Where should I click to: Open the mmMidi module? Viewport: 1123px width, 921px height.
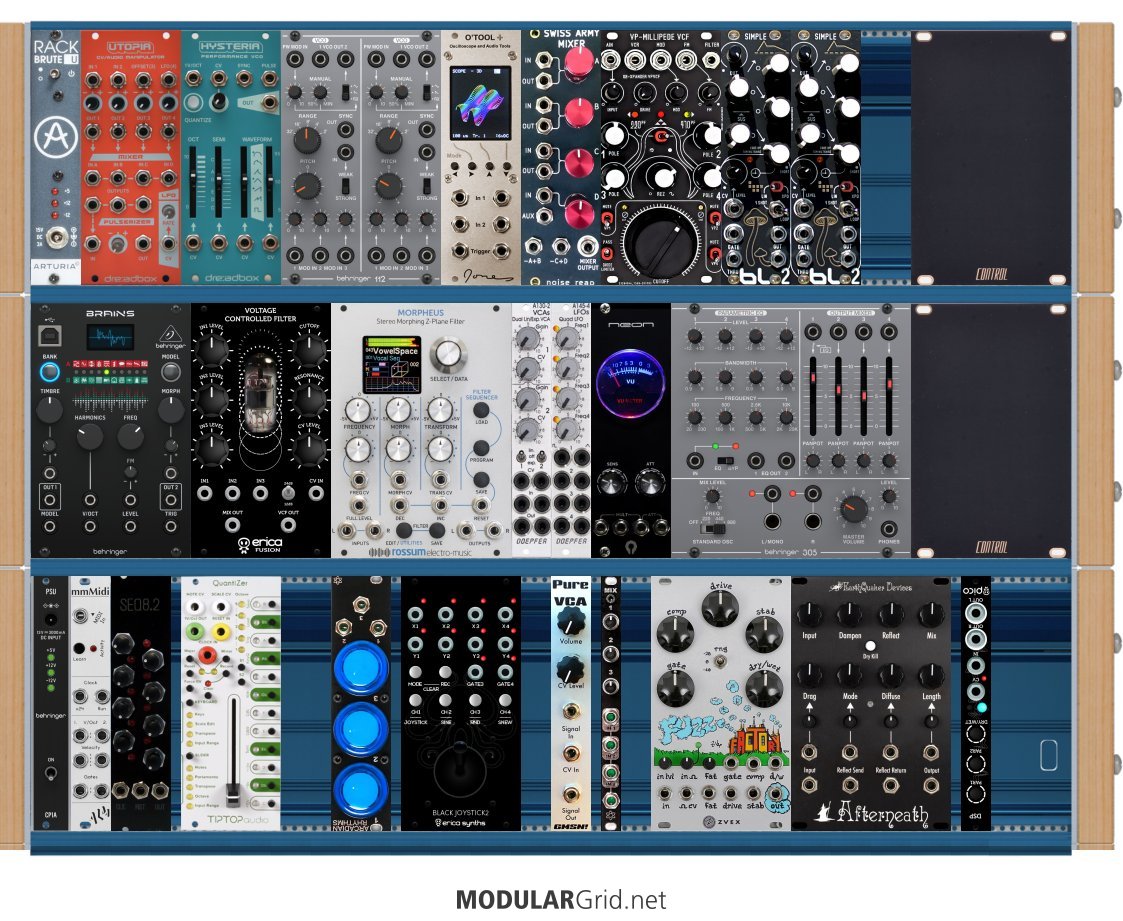90,703
